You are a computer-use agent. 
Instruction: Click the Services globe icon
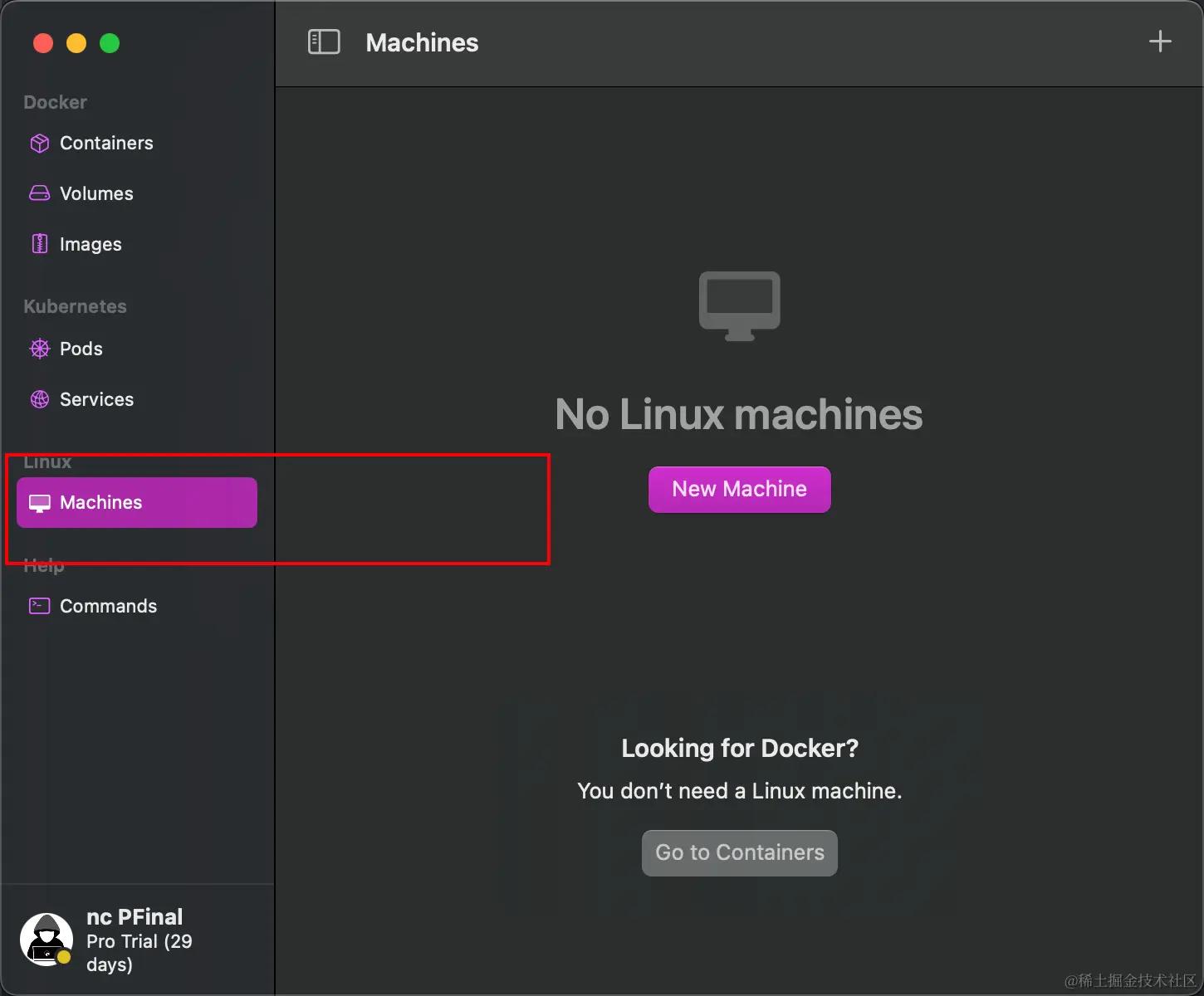coord(40,399)
